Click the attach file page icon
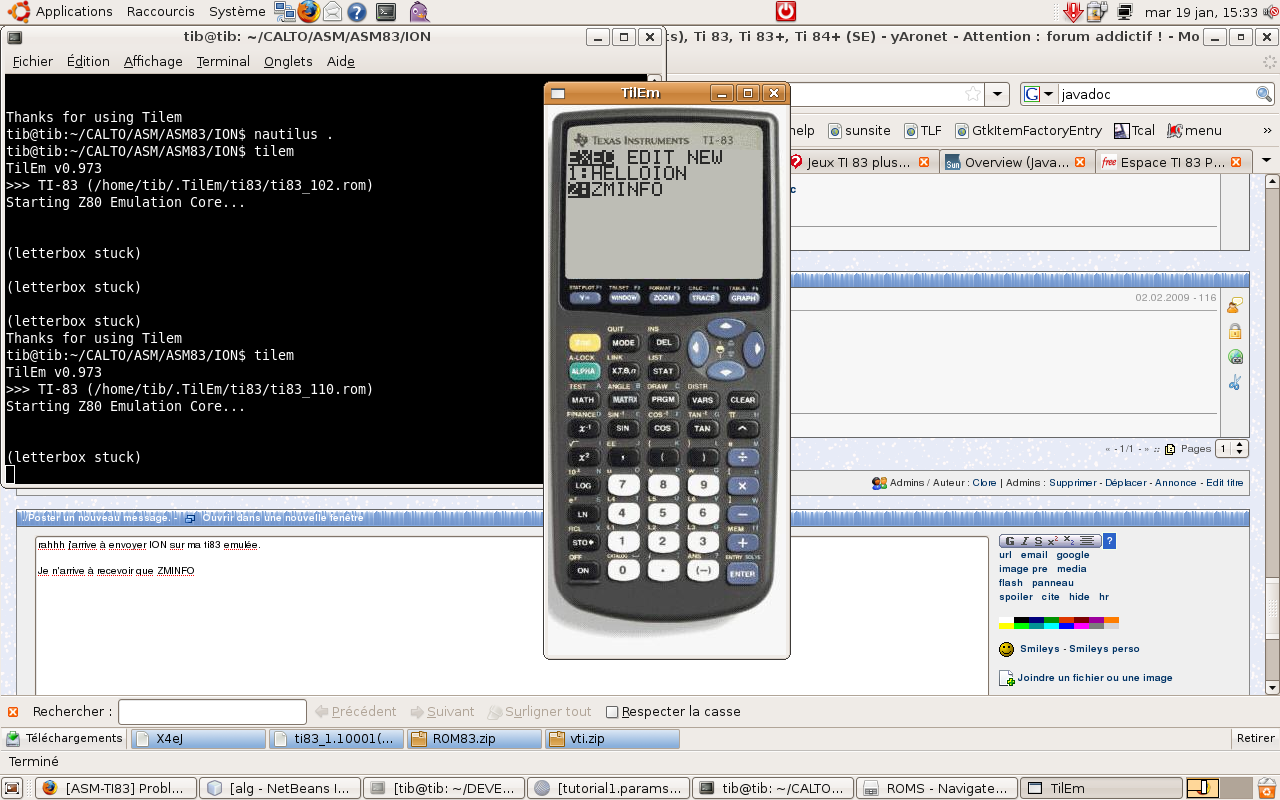The image size is (1280, 800). point(1008,678)
